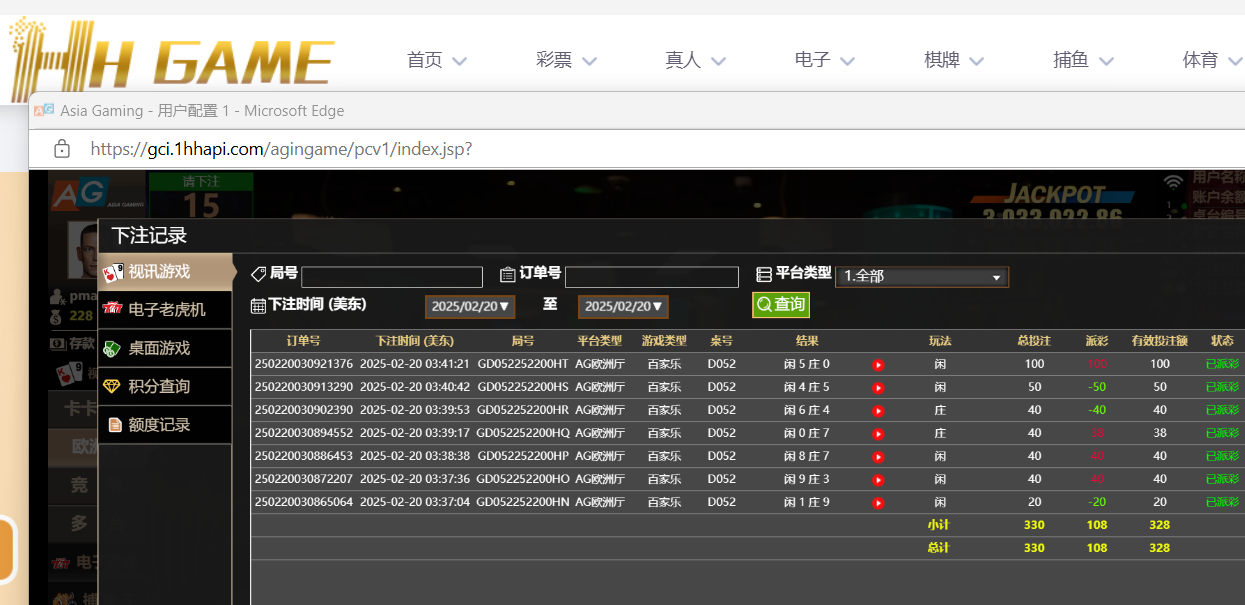Click the green 查询 search button

coord(780,305)
